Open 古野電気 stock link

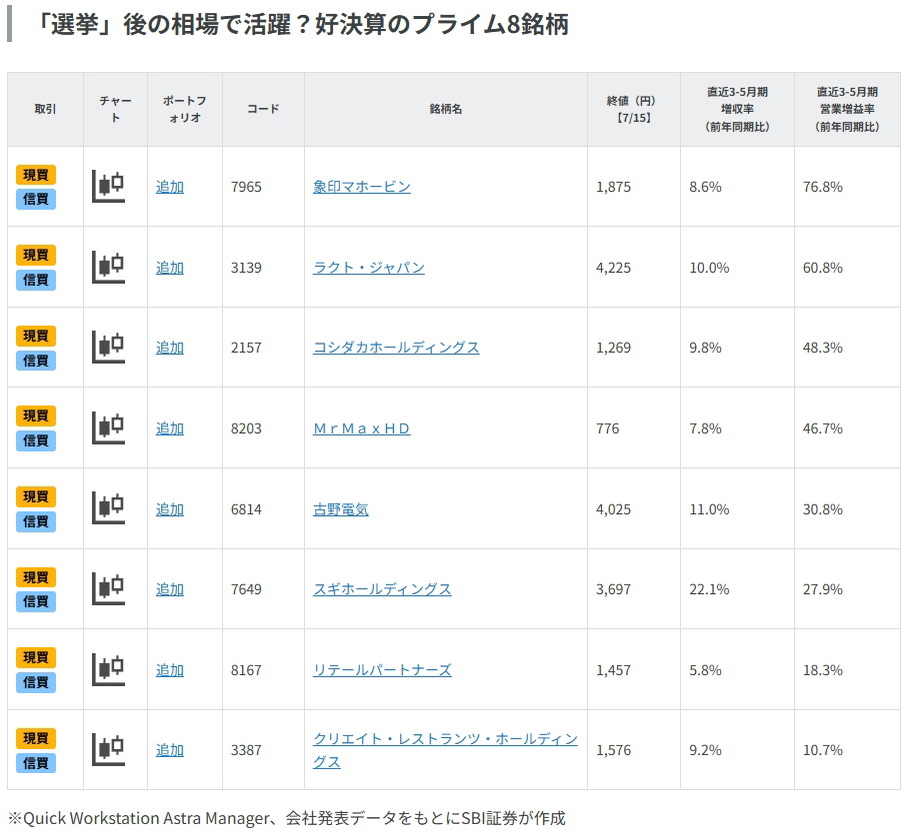pos(341,509)
